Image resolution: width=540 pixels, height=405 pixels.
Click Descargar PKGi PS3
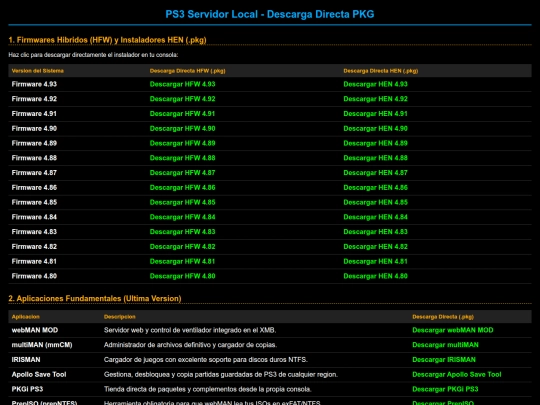[445, 390]
